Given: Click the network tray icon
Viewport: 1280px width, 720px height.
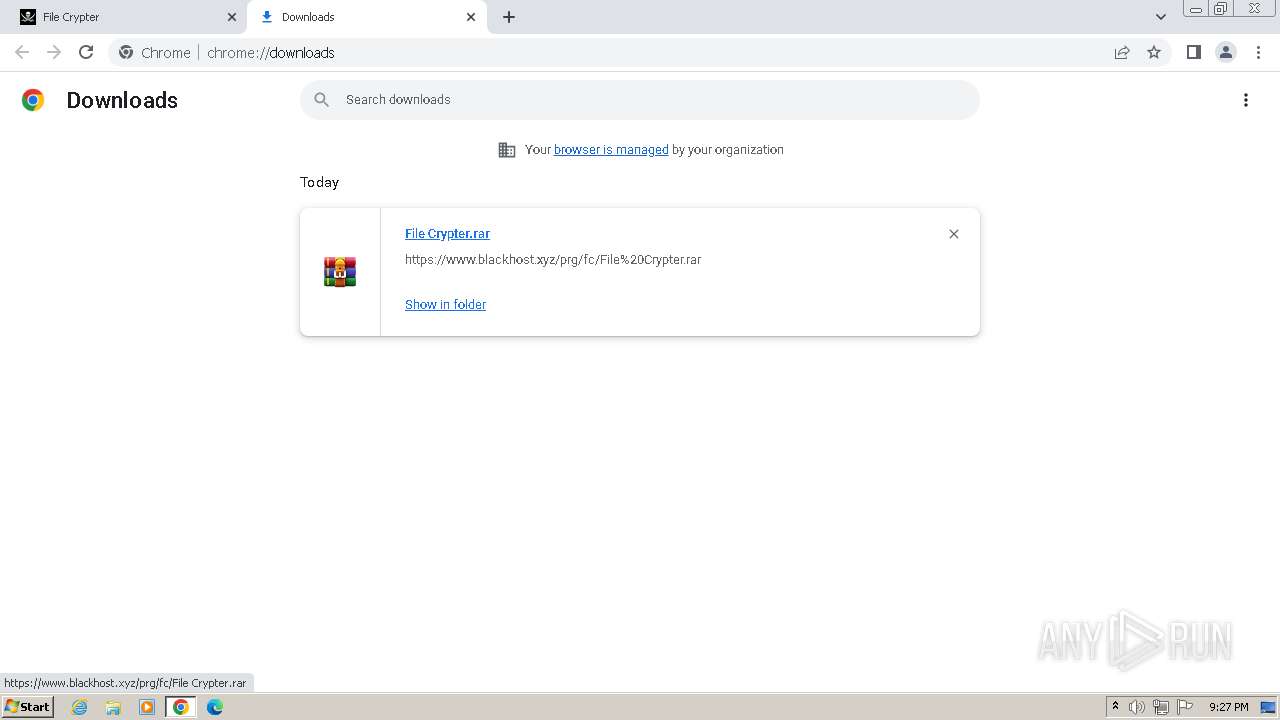Looking at the screenshot, I should point(1161,707).
